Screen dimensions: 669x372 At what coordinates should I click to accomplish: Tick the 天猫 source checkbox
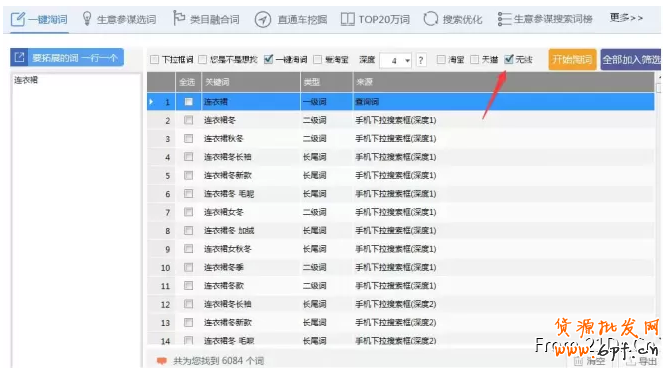[x=474, y=59]
